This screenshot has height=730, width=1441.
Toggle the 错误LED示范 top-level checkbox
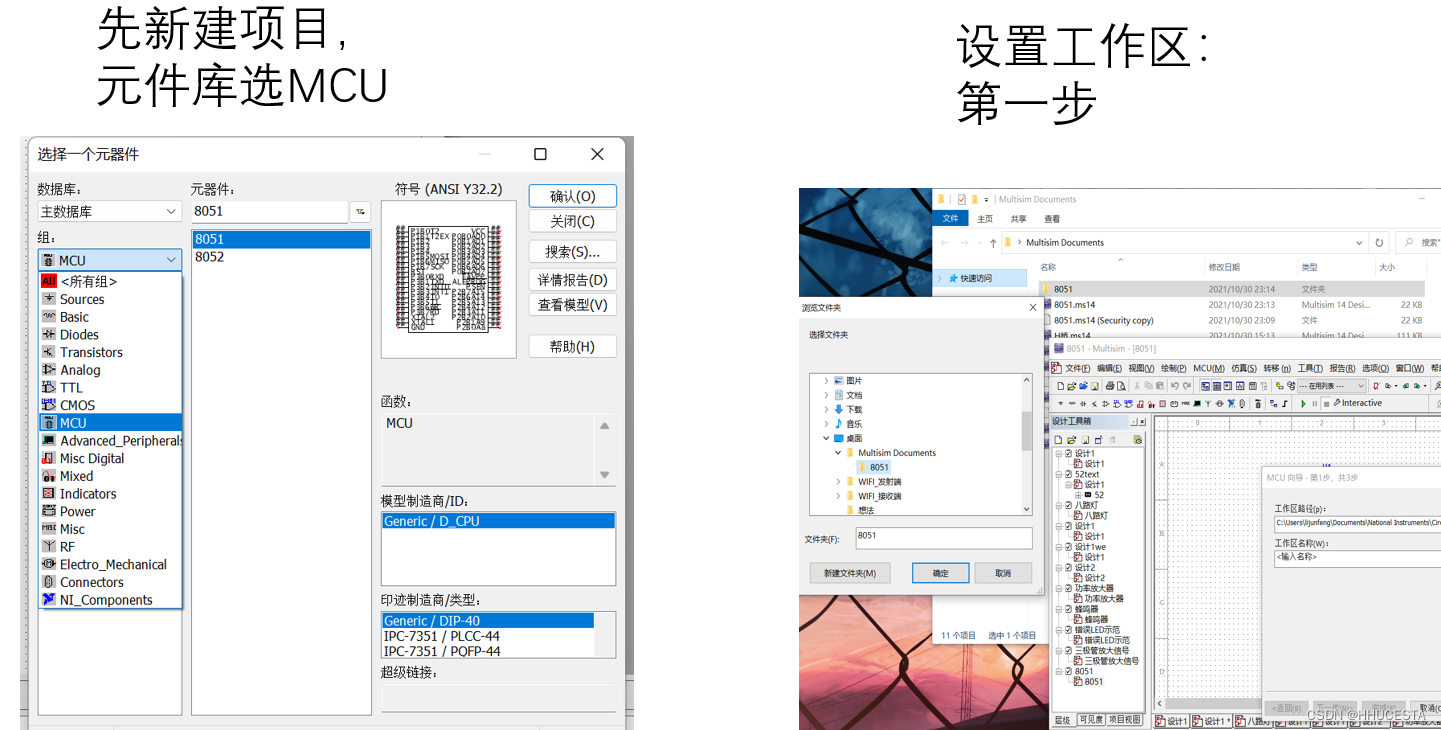(x=1068, y=630)
